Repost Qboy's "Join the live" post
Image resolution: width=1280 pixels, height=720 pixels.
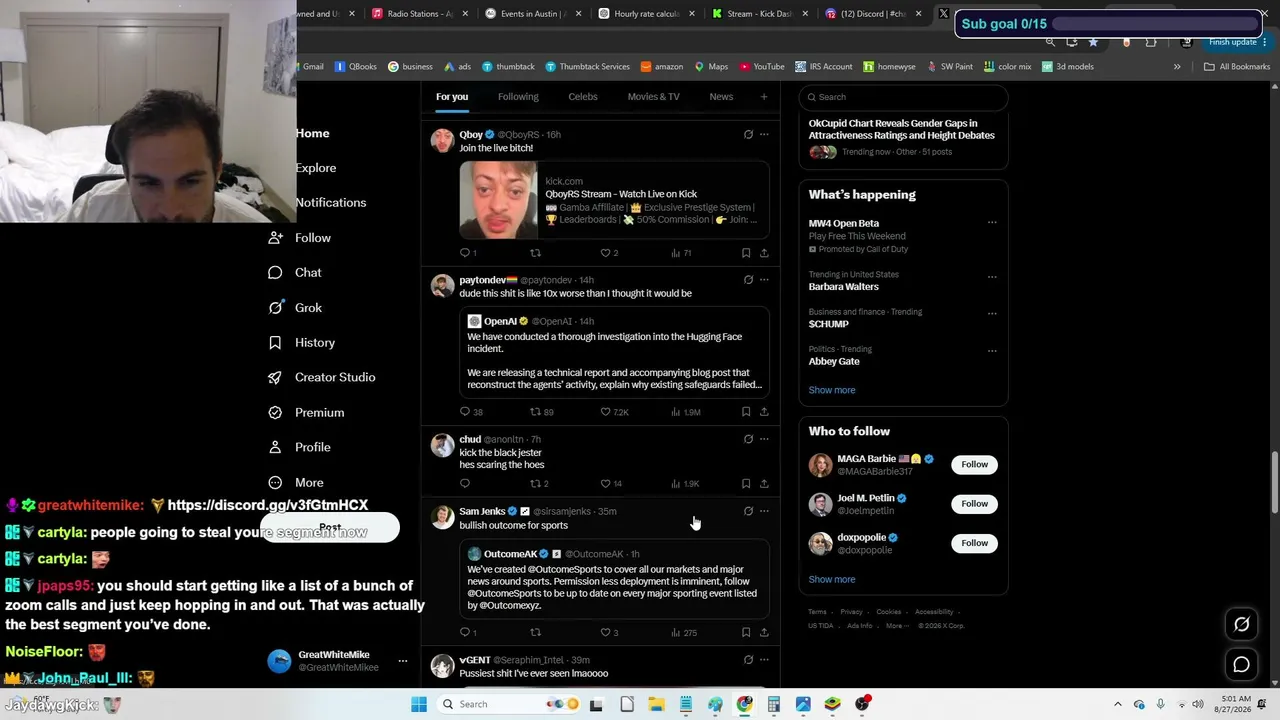535,253
